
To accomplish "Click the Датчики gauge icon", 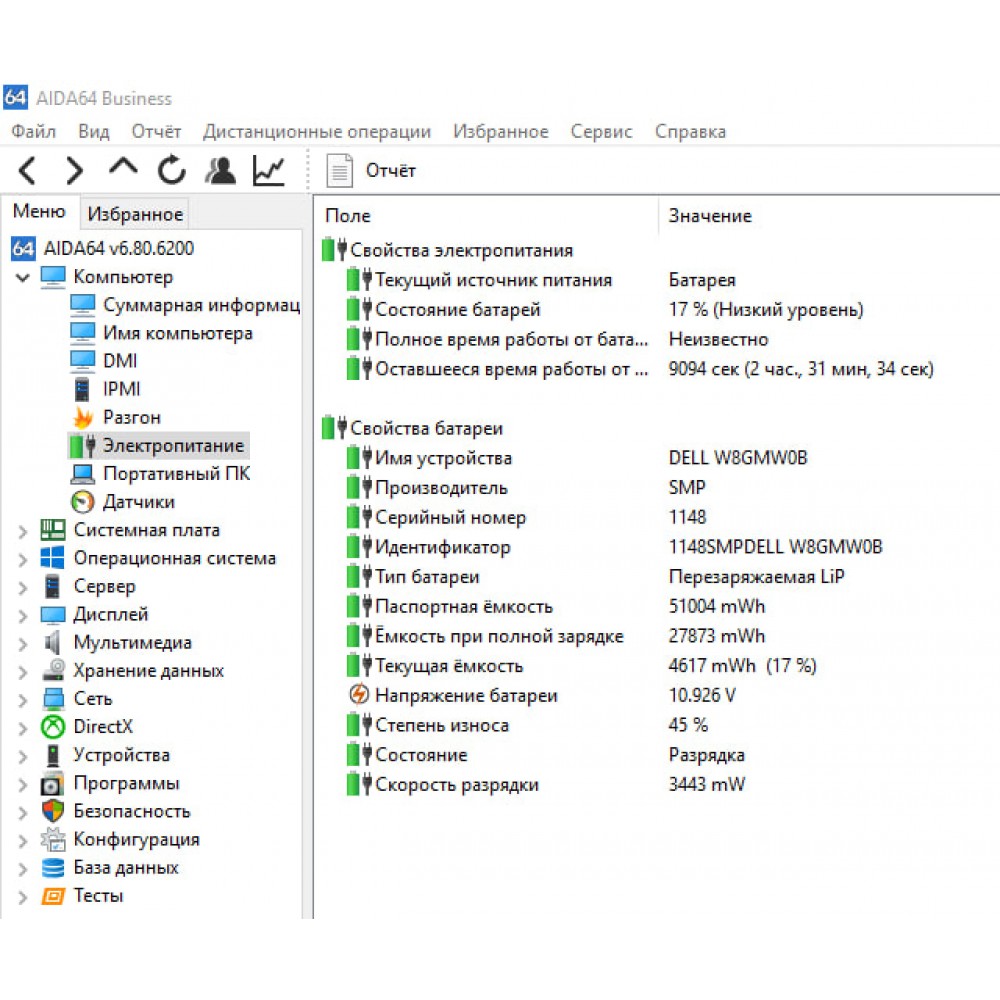I will [x=83, y=502].
